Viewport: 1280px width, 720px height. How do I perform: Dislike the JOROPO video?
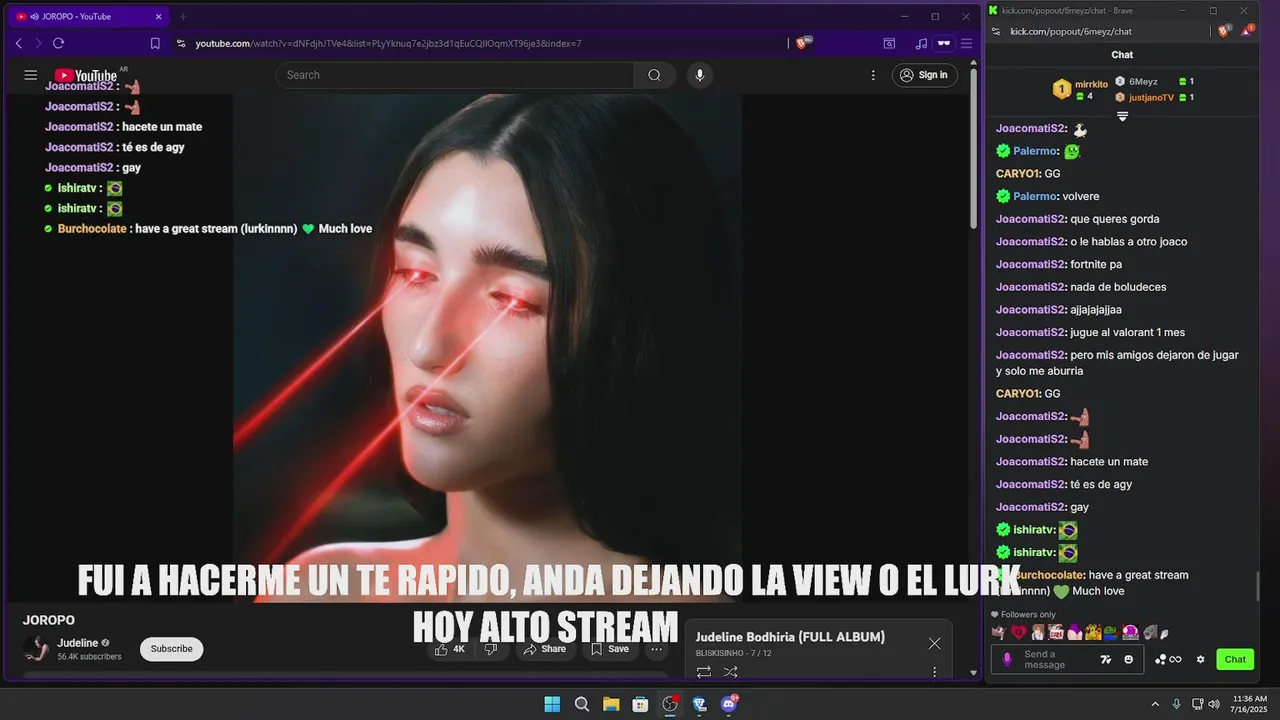point(491,649)
